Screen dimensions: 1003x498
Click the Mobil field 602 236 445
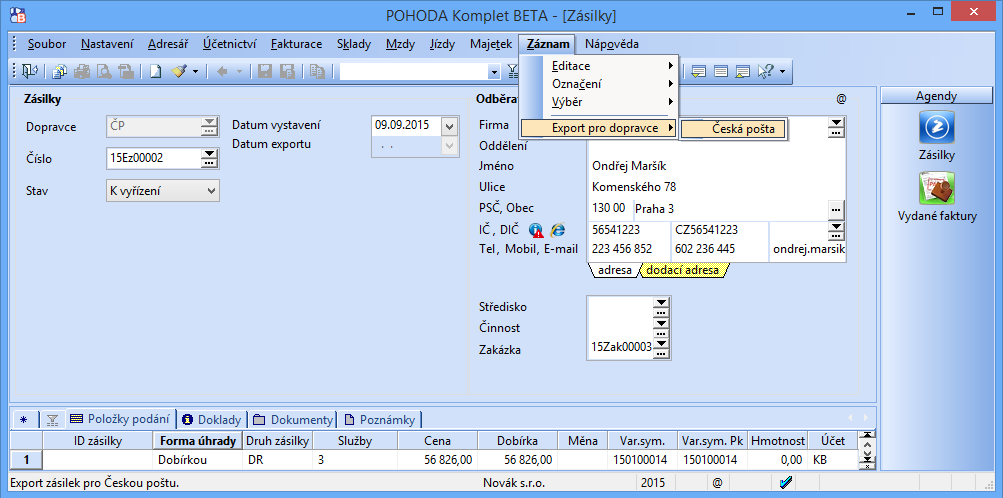[719, 249]
